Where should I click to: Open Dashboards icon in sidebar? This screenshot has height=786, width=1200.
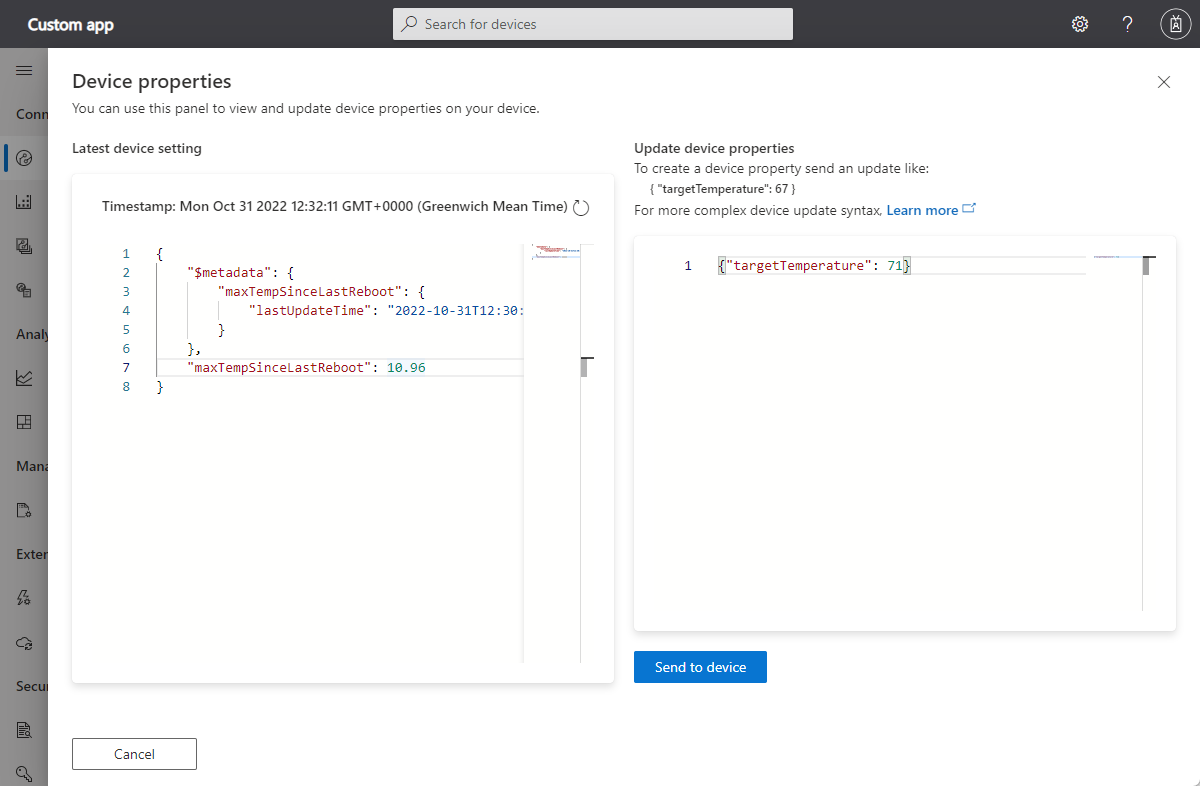pyautogui.click(x=24, y=422)
